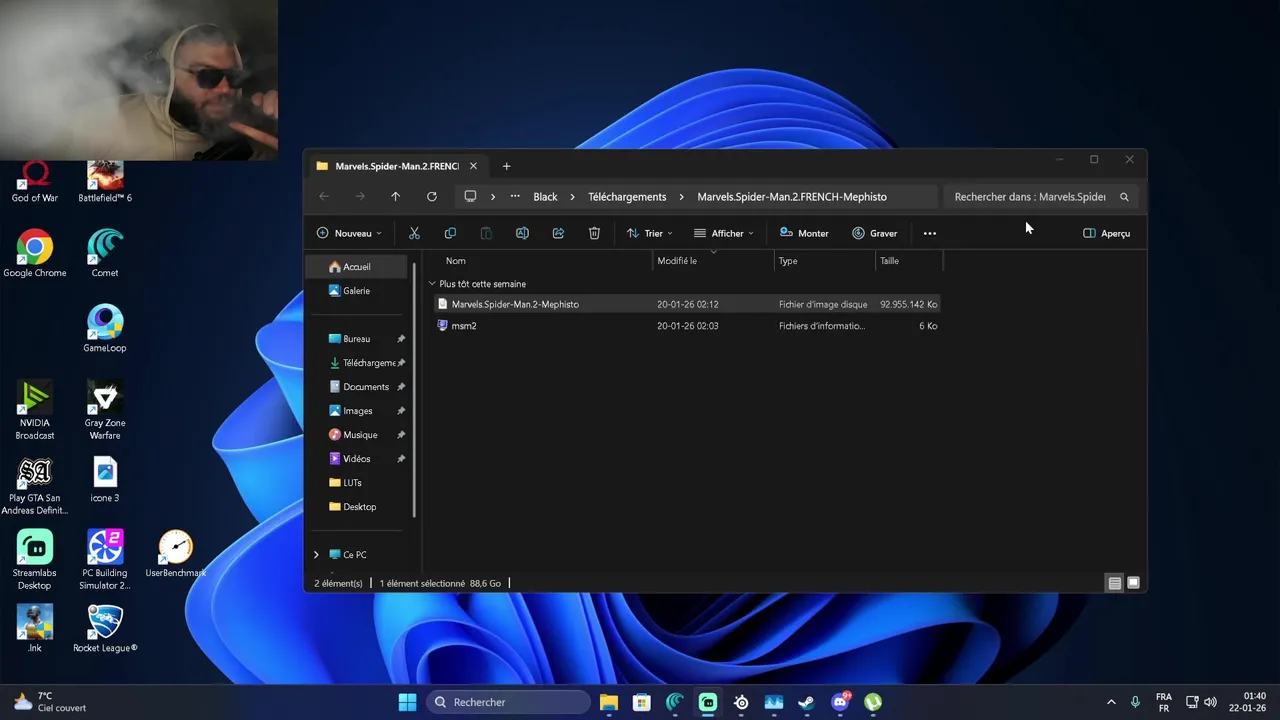1280x720 pixels.
Task: Collapse the Plus tôt cette semaine group
Action: pyautogui.click(x=432, y=284)
